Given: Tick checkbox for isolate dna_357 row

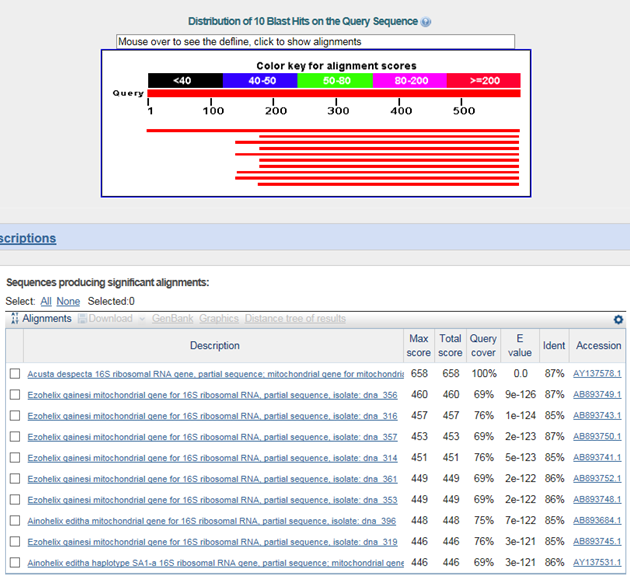Looking at the screenshot, I should pyautogui.click(x=15, y=436).
